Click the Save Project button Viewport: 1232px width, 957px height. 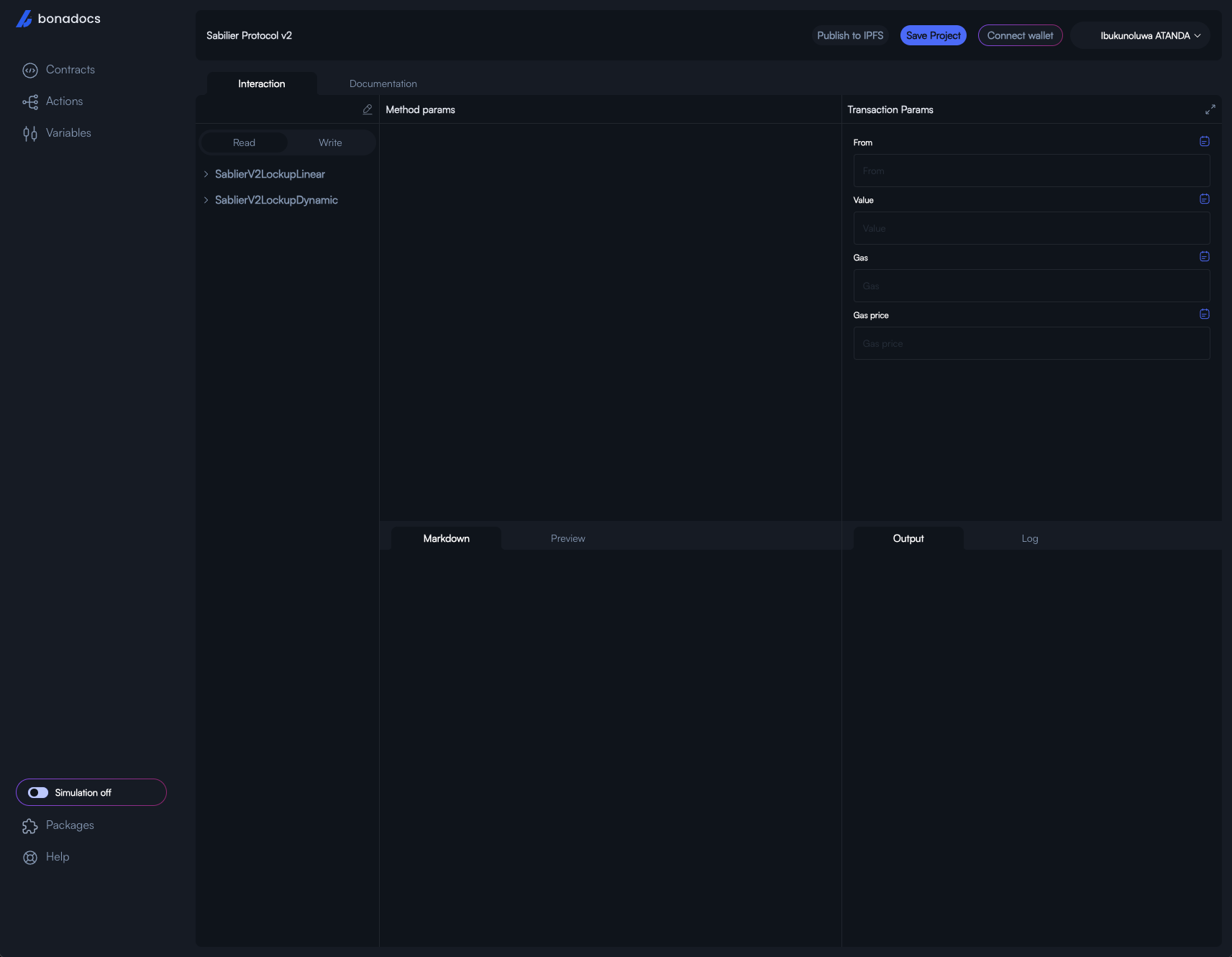coord(934,35)
